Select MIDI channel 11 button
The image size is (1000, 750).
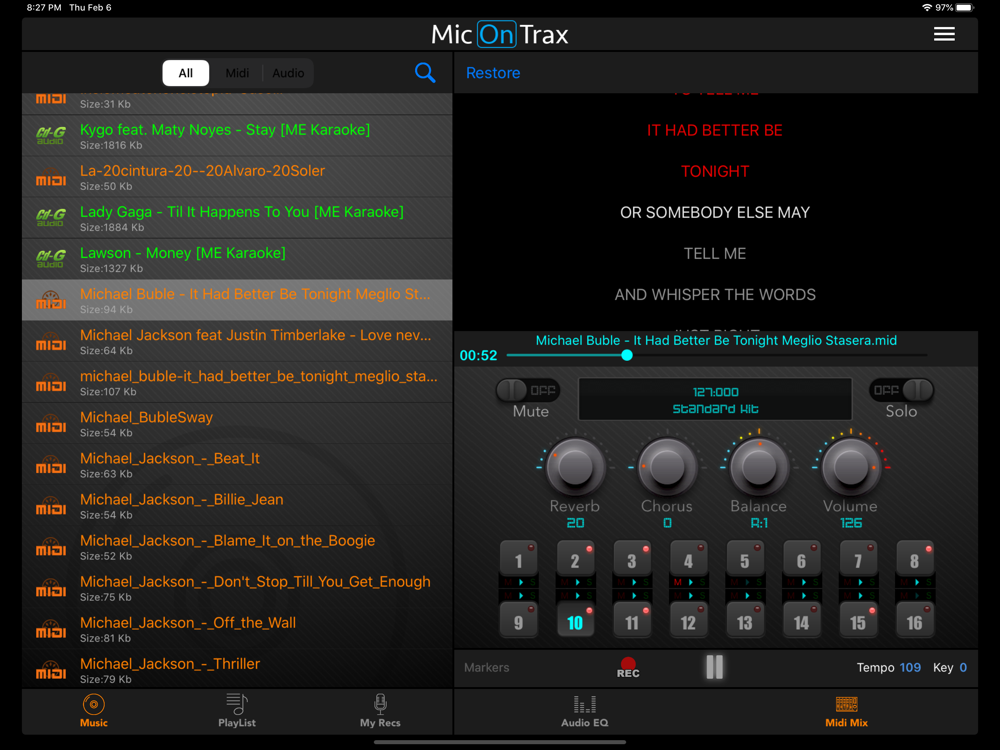tap(631, 621)
